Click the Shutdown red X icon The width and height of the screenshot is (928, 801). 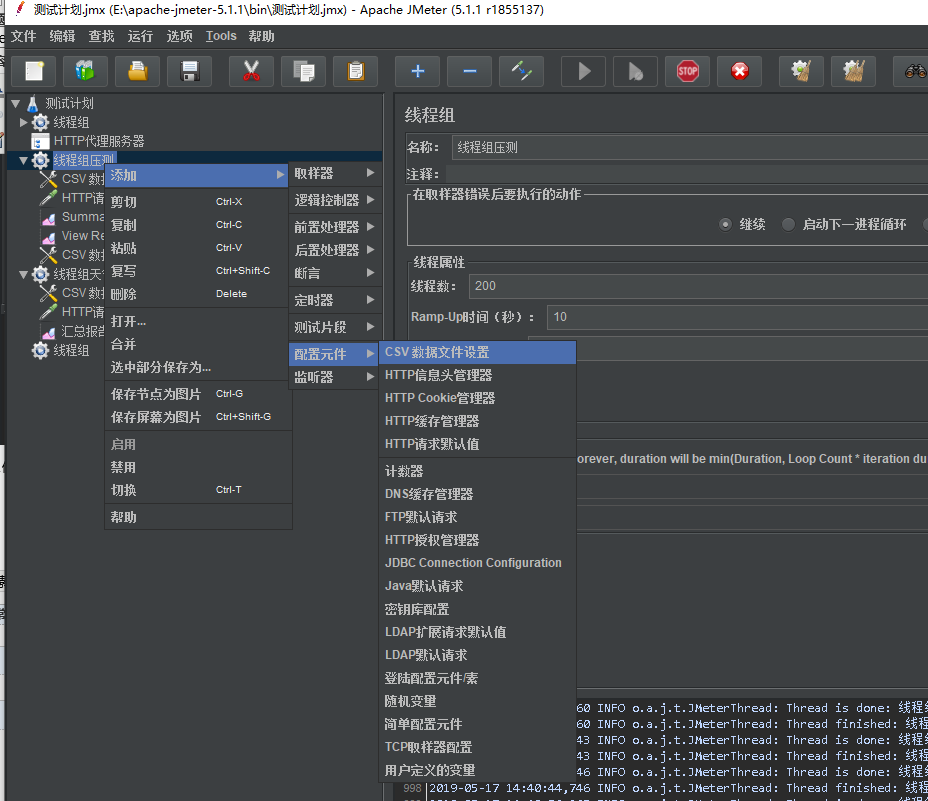(740, 72)
